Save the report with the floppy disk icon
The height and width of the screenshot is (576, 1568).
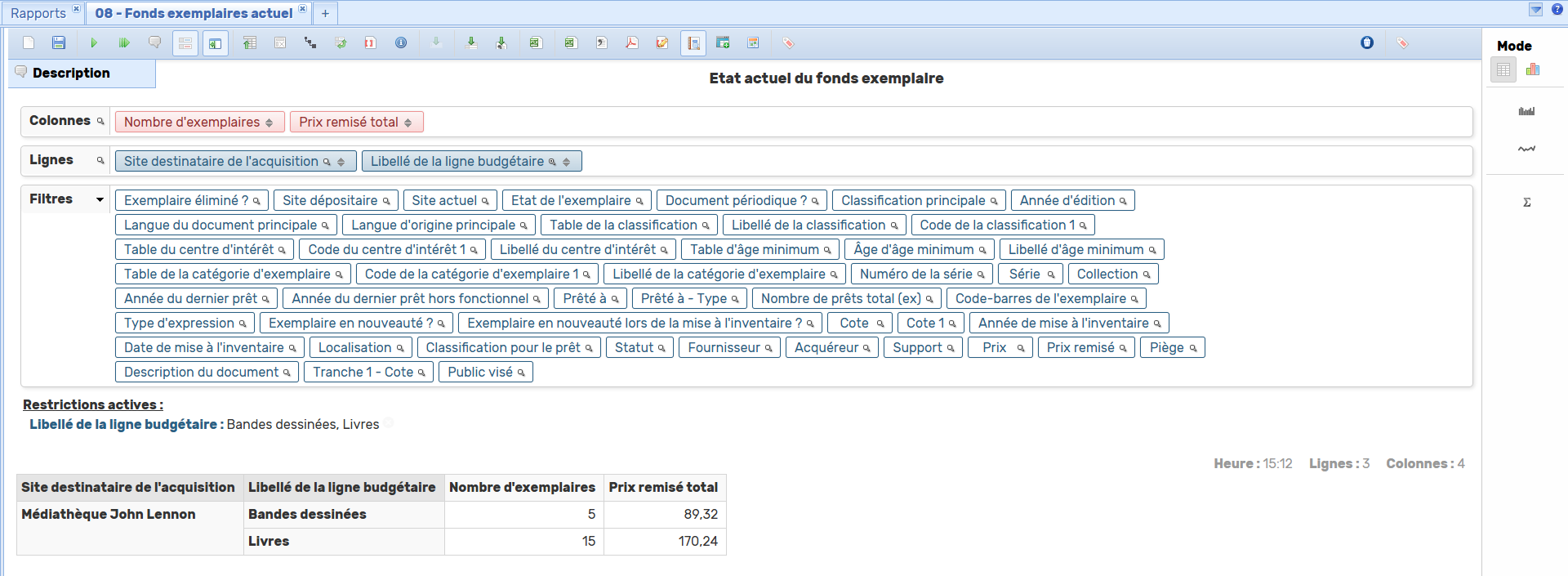59,42
